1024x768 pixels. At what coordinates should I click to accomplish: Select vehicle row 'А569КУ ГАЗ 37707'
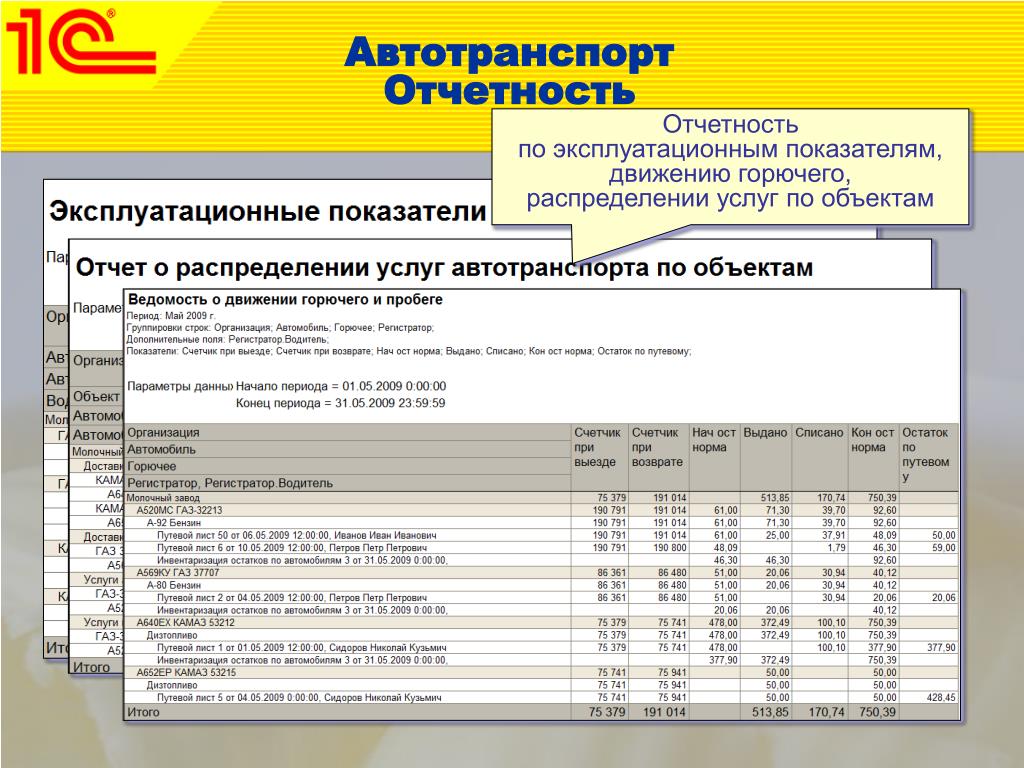[x=542, y=573]
